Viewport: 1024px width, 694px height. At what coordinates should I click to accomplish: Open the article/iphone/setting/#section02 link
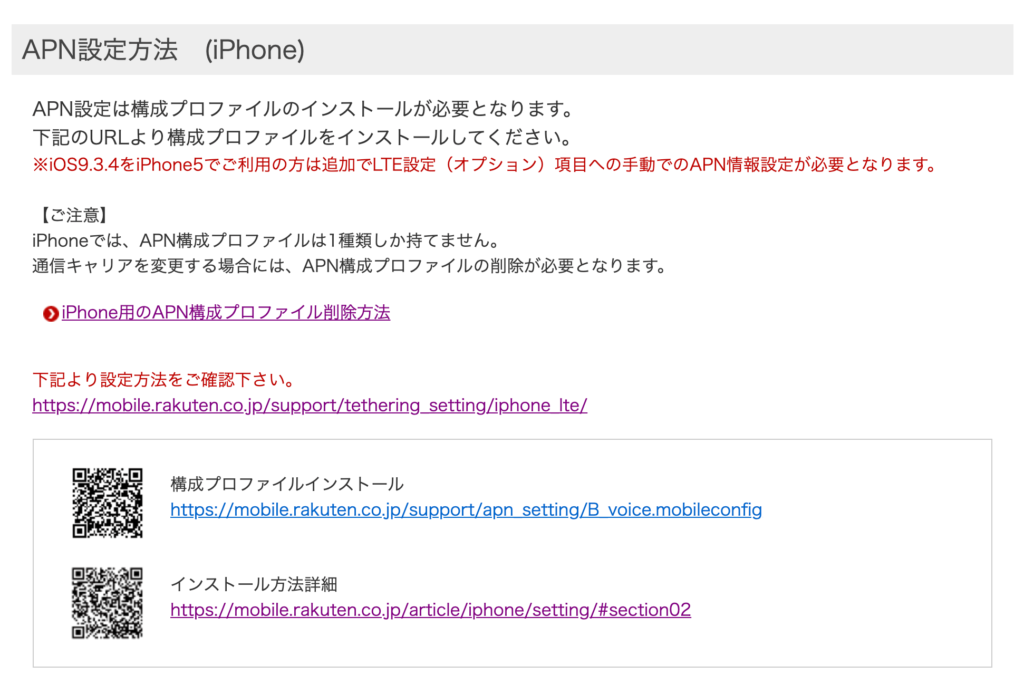coord(430,610)
